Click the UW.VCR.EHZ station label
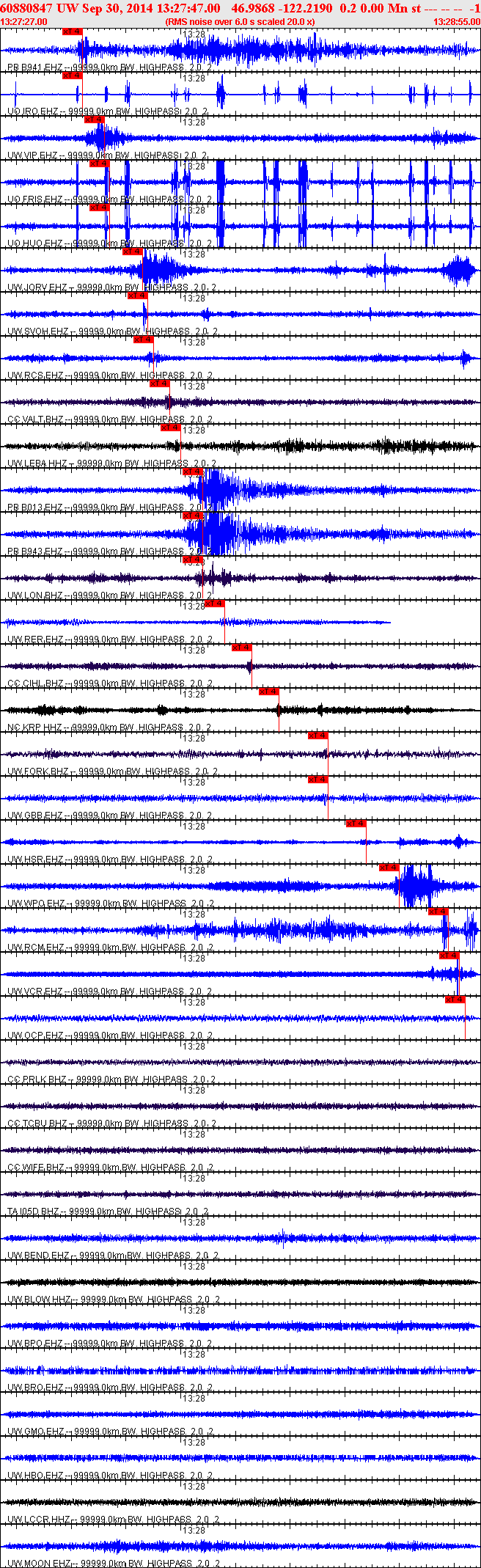Viewport: 481px width, 1568px height. [35, 992]
